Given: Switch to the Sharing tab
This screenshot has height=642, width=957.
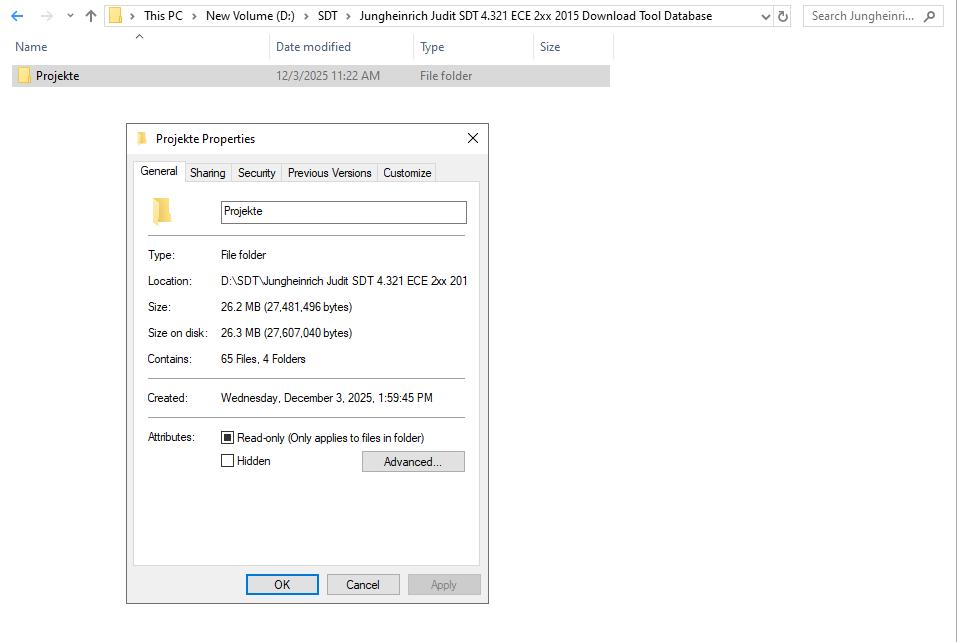Looking at the screenshot, I should tap(208, 173).
